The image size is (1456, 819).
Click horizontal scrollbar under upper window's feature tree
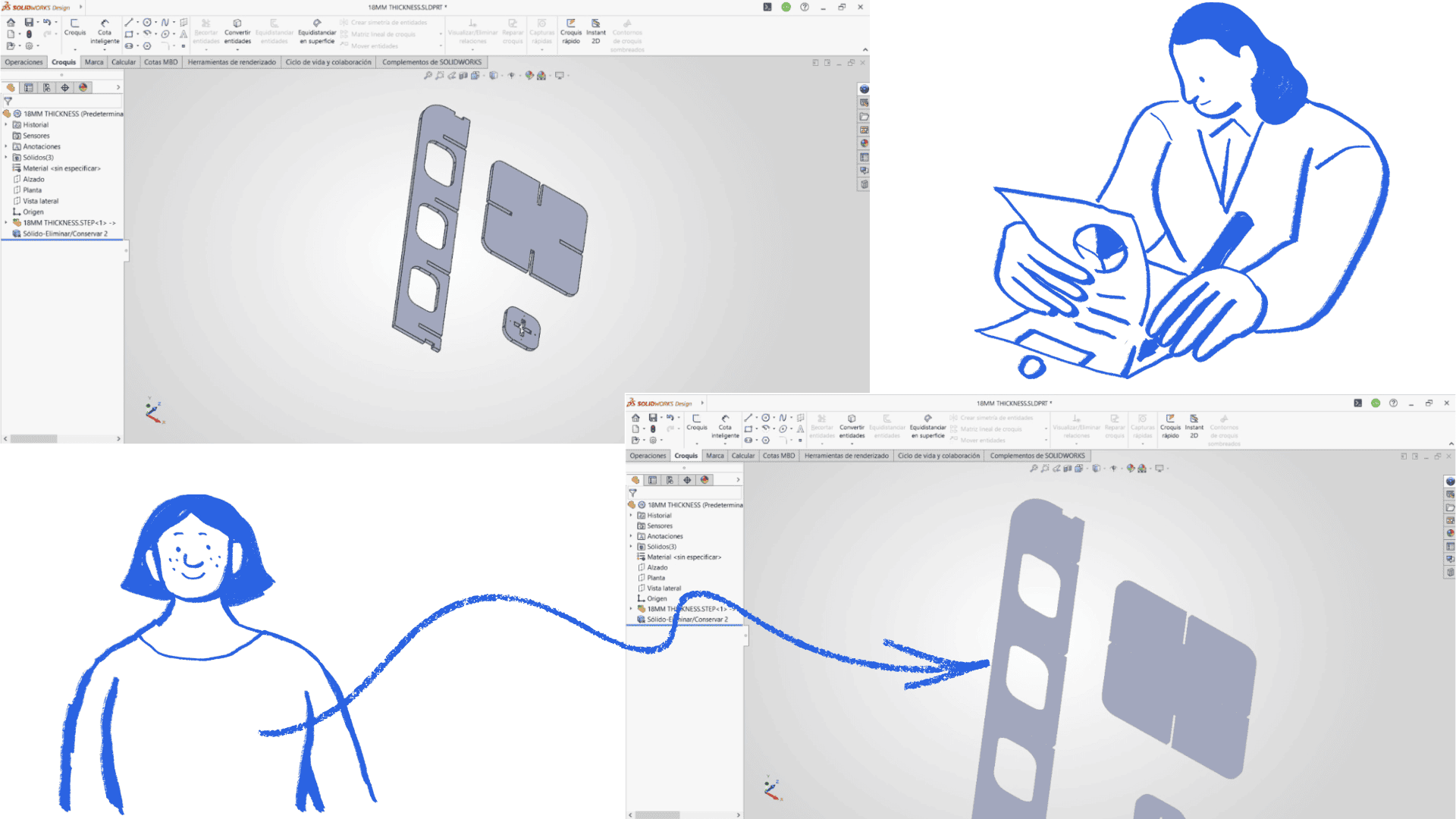[x=34, y=438]
